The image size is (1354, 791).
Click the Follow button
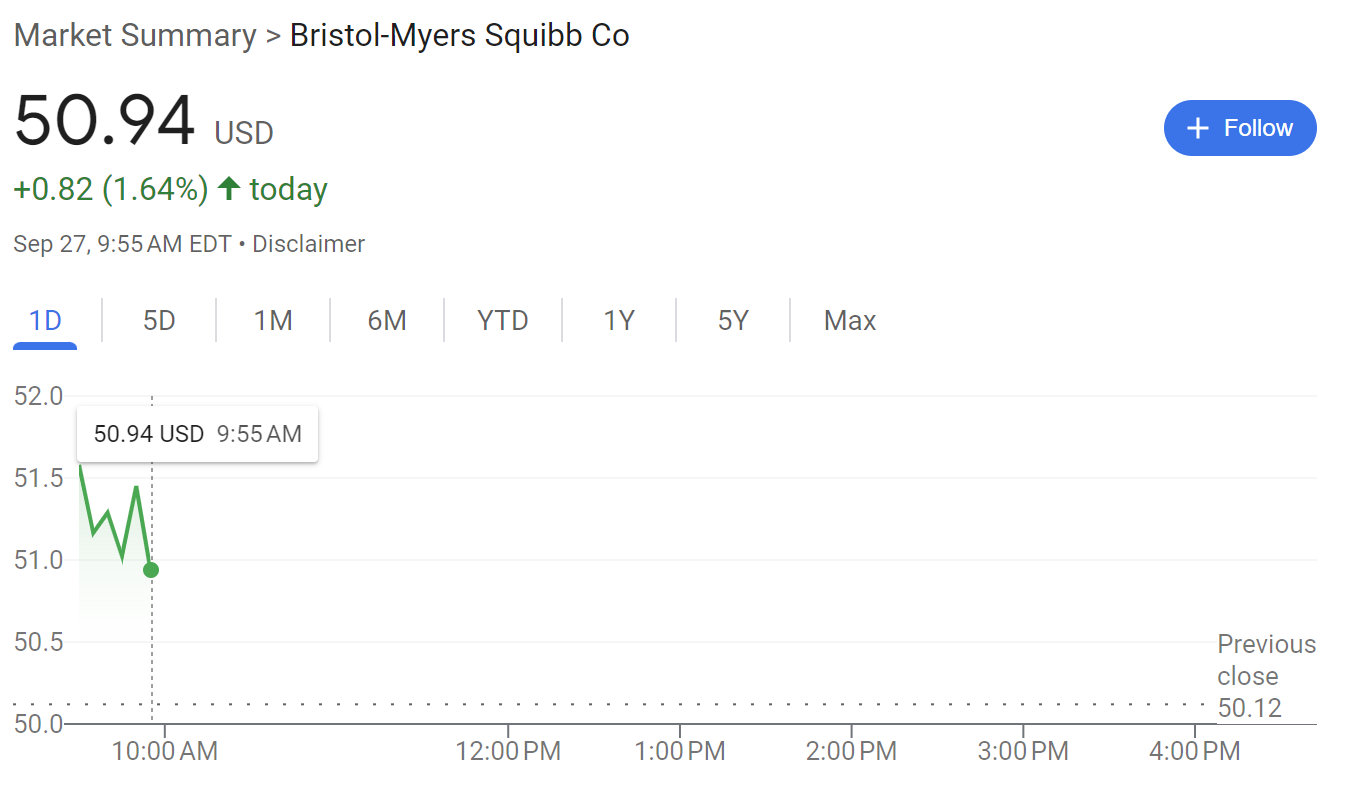tap(1239, 128)
